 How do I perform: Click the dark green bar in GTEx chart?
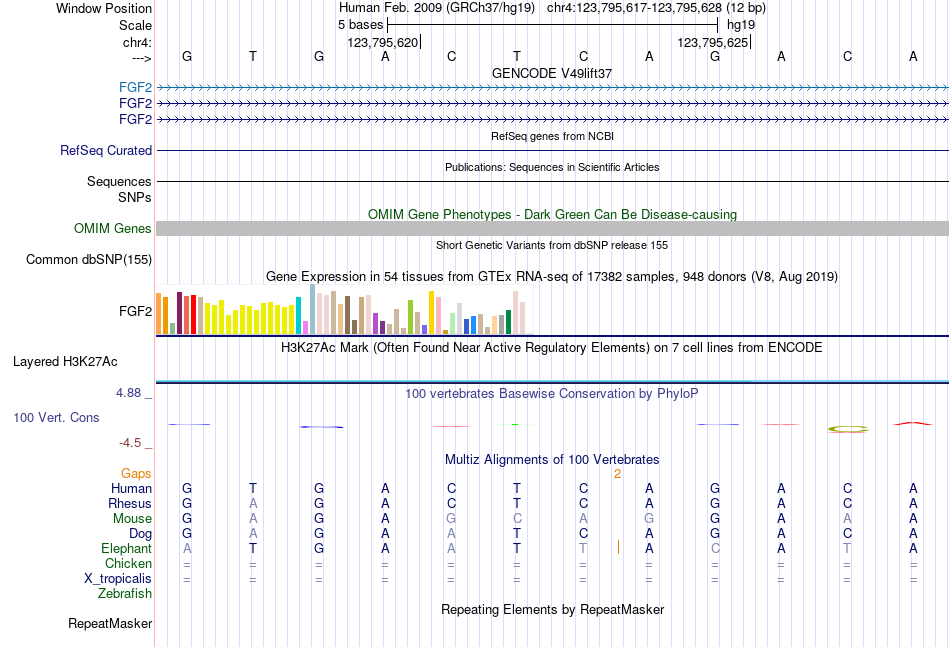tap(508, 322)
